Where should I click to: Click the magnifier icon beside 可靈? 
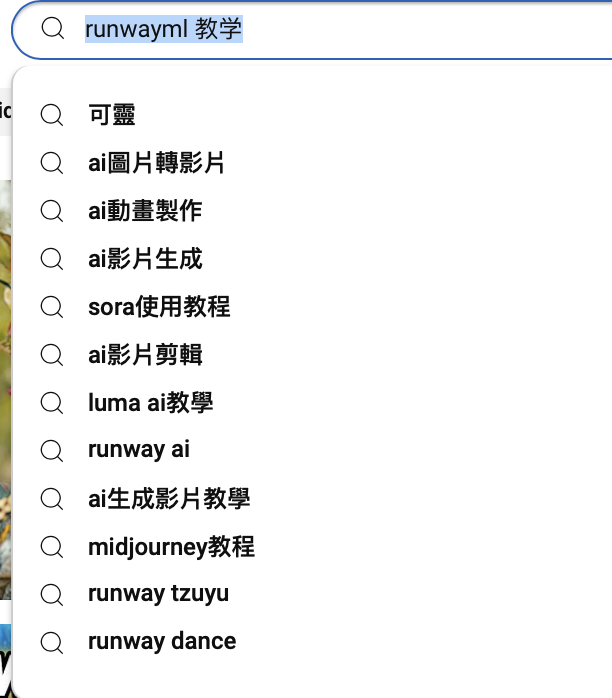coord(52,115)
